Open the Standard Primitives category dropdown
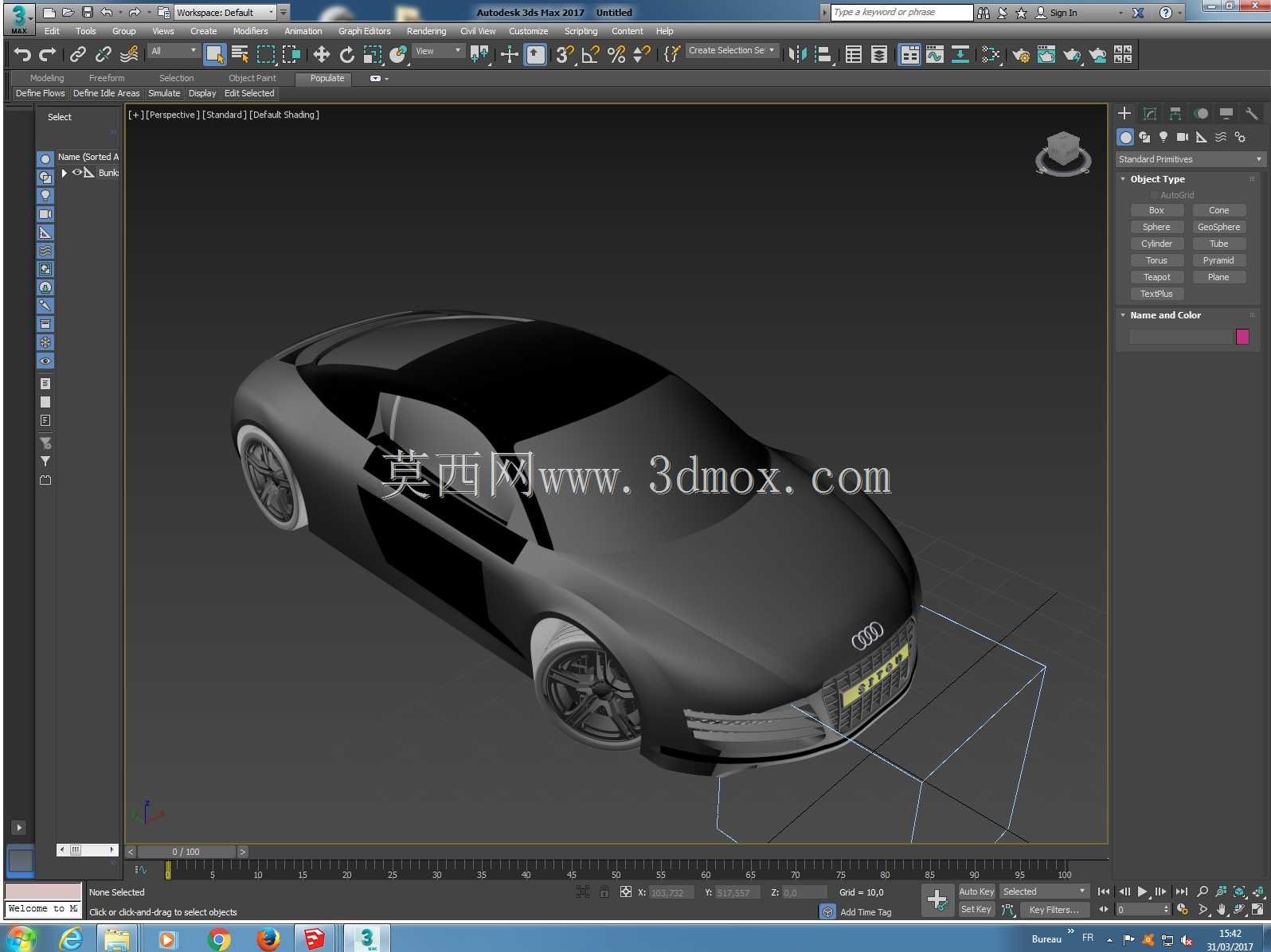Image resolution: width=1271 pixels, height=952 pixels. [x=1190, y=159]
